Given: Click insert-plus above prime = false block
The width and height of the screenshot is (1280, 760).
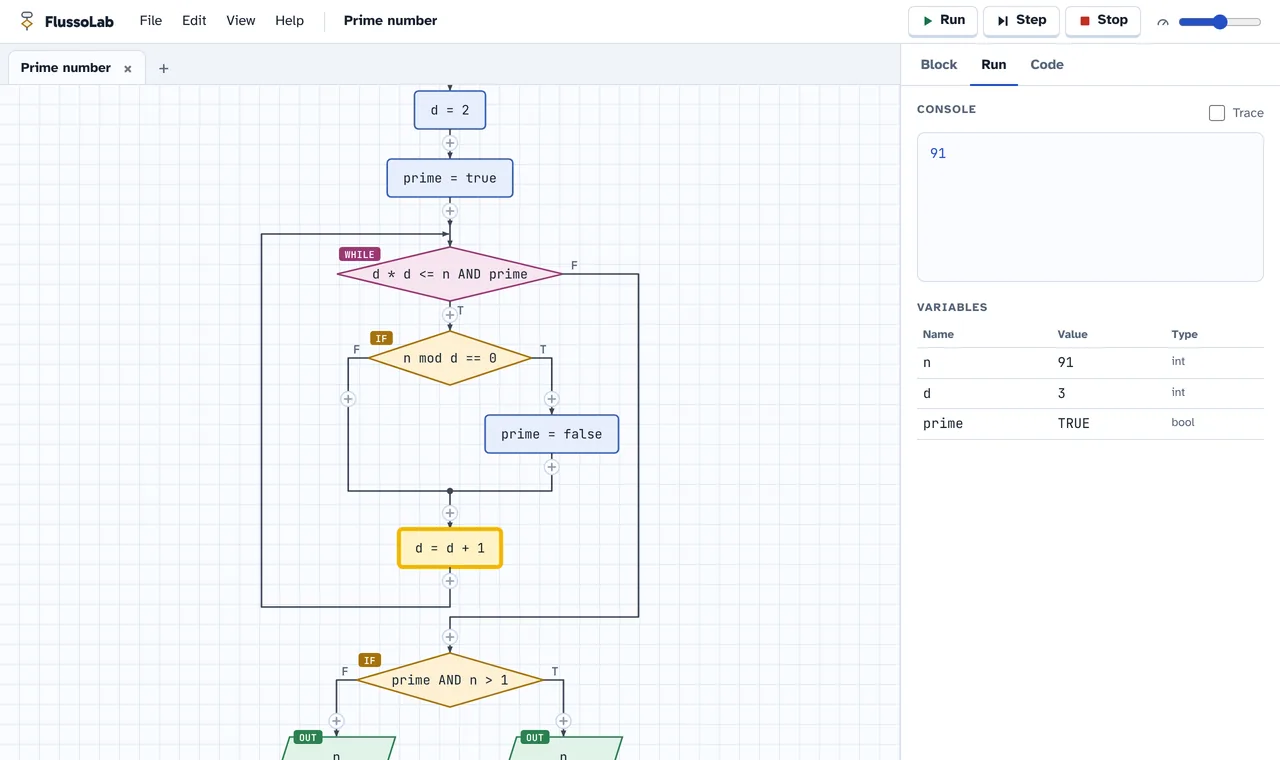Looking at the screenshot, I should click(551, 399).
